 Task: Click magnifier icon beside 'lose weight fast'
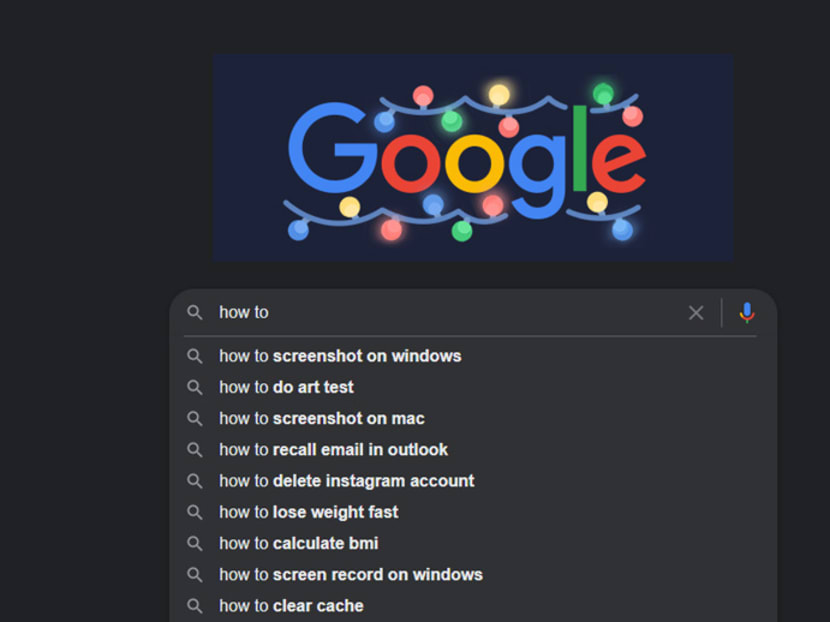point(196,512)
